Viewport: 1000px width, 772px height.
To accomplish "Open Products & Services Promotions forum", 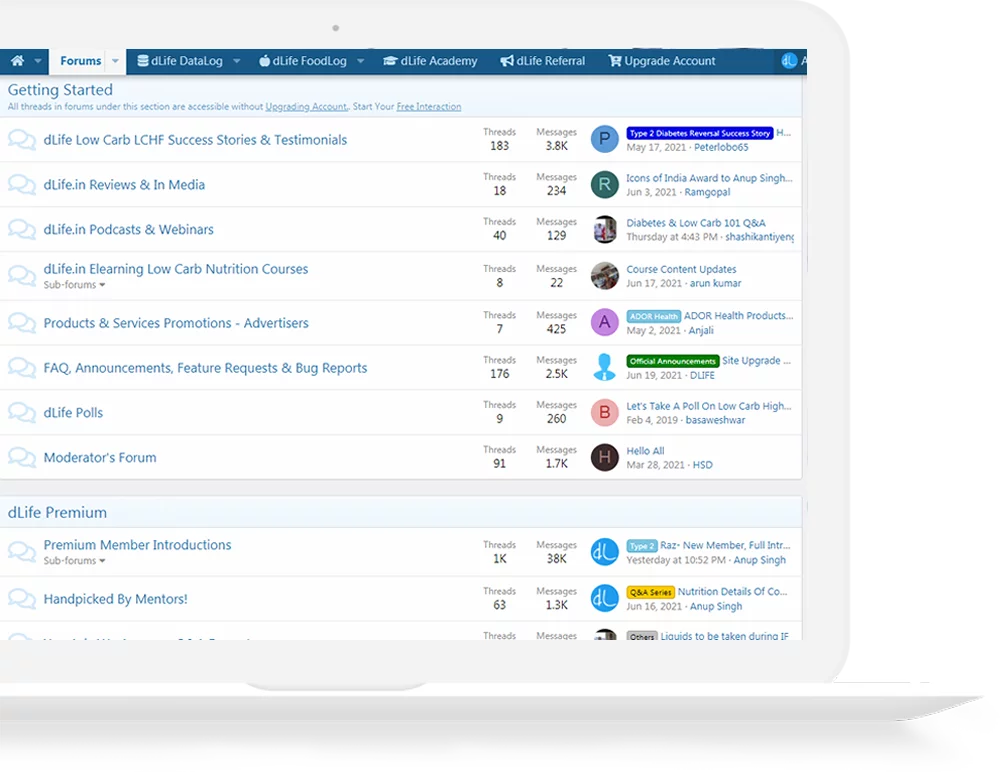I will pos(176,323).
